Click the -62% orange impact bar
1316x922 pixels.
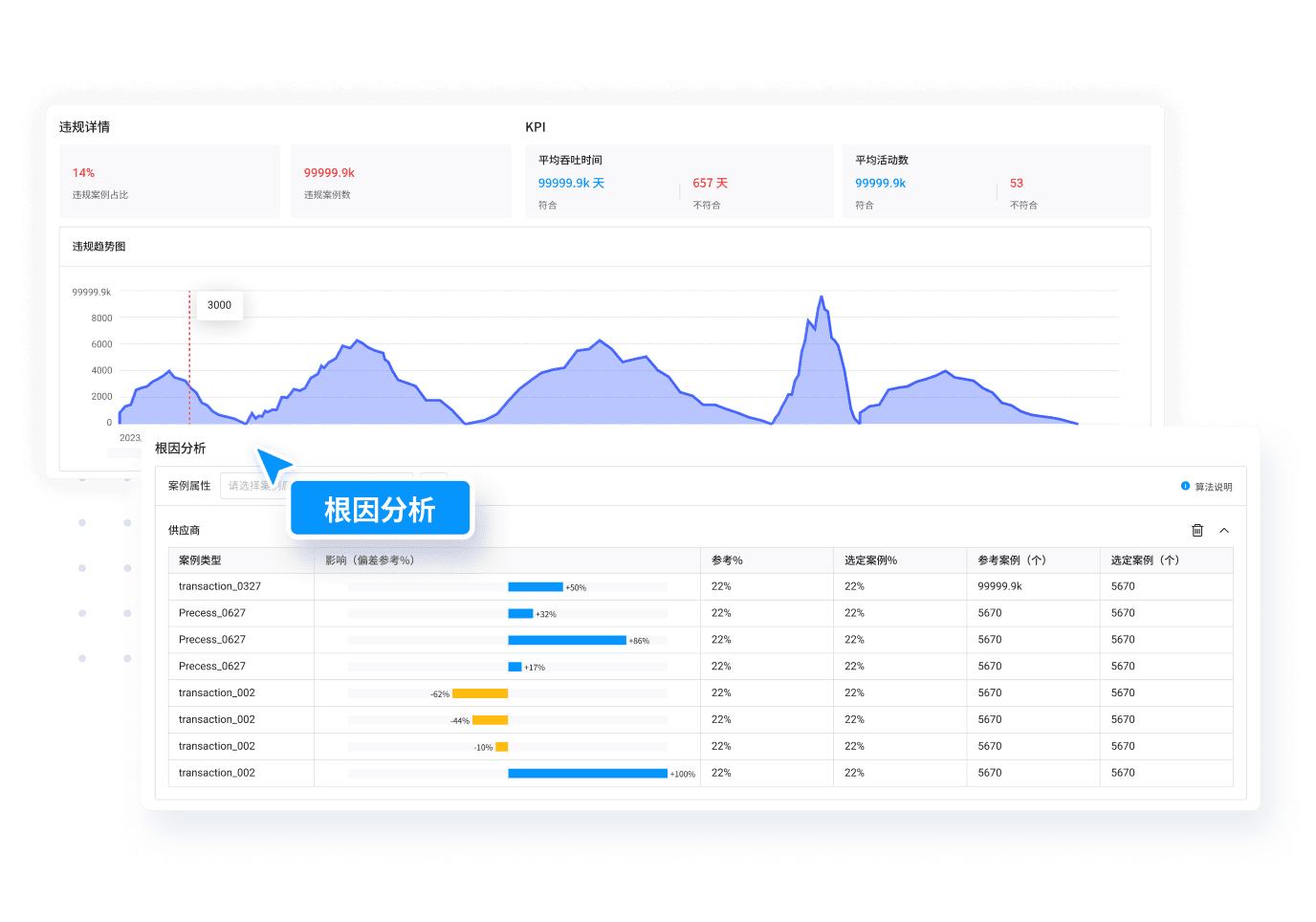click(x=480, y=693)
